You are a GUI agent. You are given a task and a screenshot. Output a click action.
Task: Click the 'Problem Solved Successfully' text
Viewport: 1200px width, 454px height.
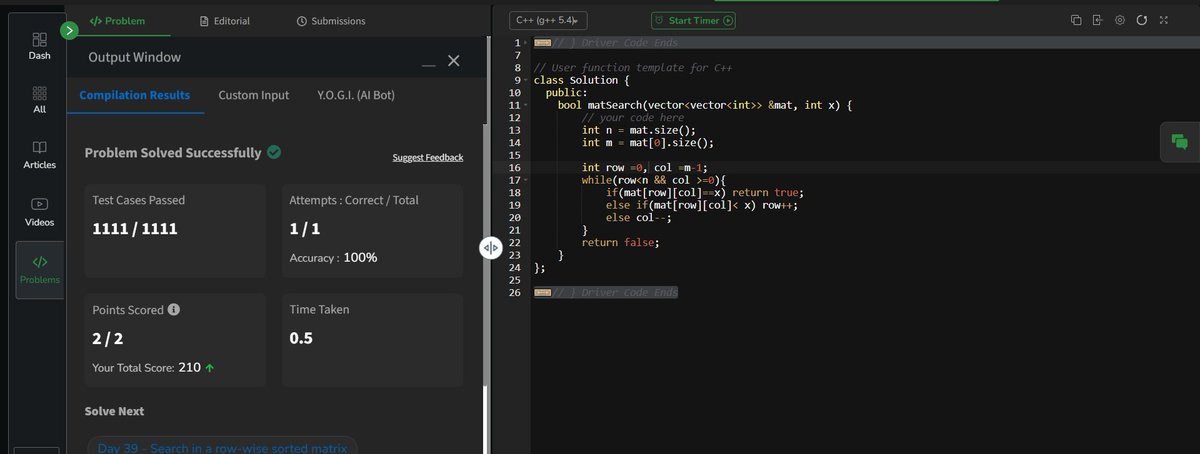(173, 153)
